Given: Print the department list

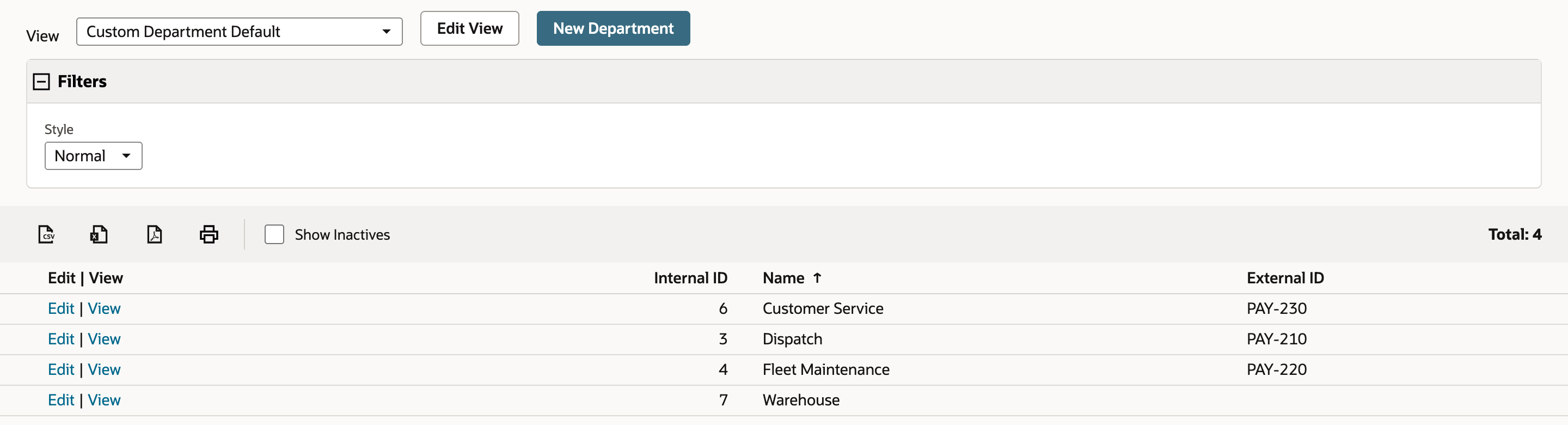Looking at the screenshot, I should (x=209, y=234).
